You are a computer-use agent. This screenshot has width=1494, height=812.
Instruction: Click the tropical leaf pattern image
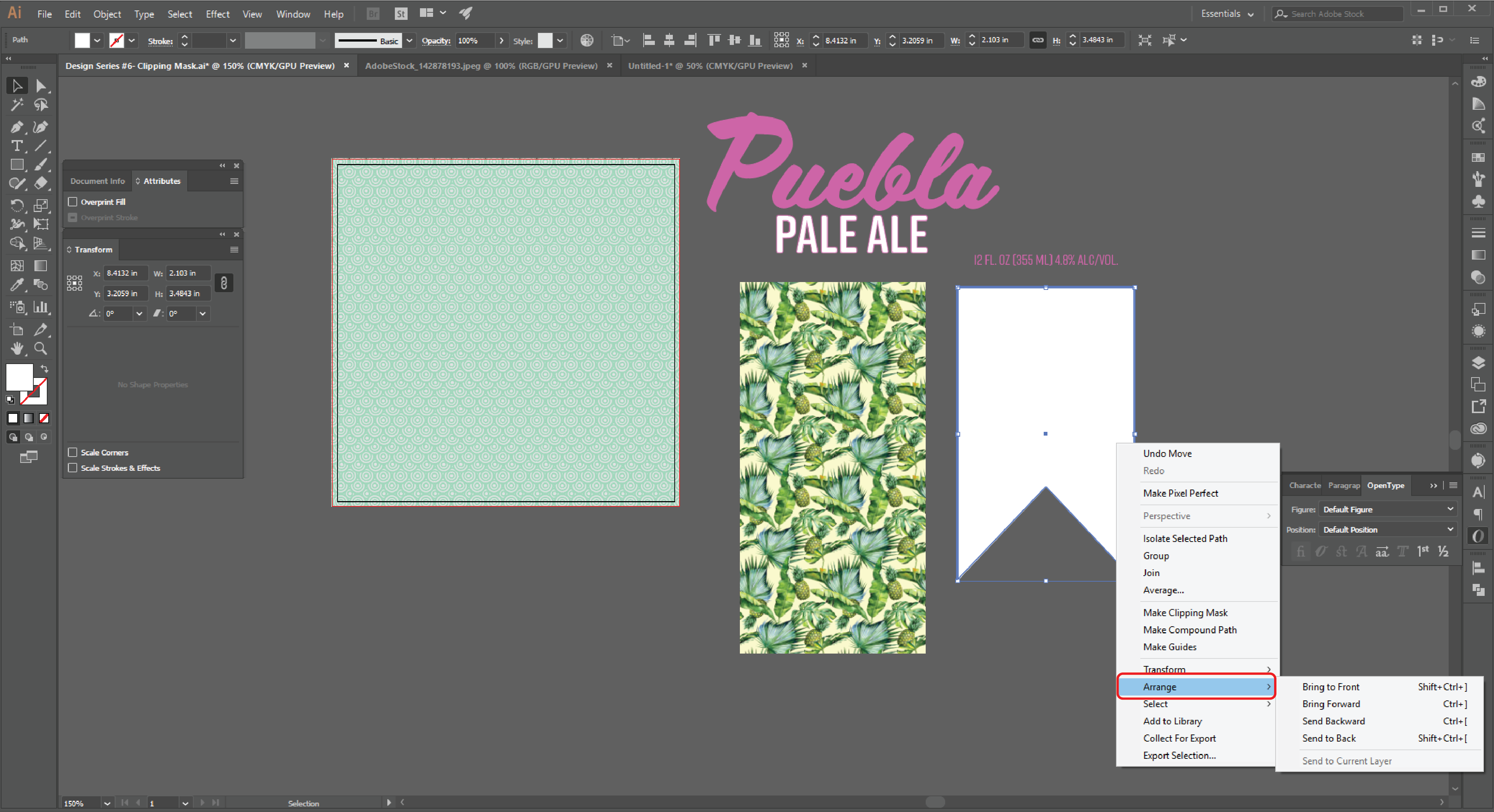tap(832, 467)
